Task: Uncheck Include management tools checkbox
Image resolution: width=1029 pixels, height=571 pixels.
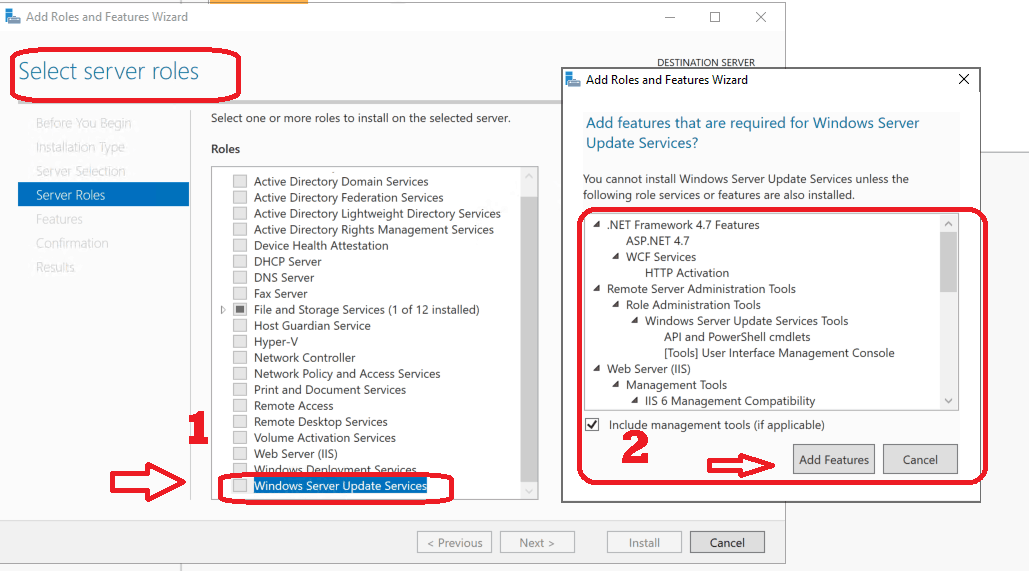Action: click(x=592, y=425)
